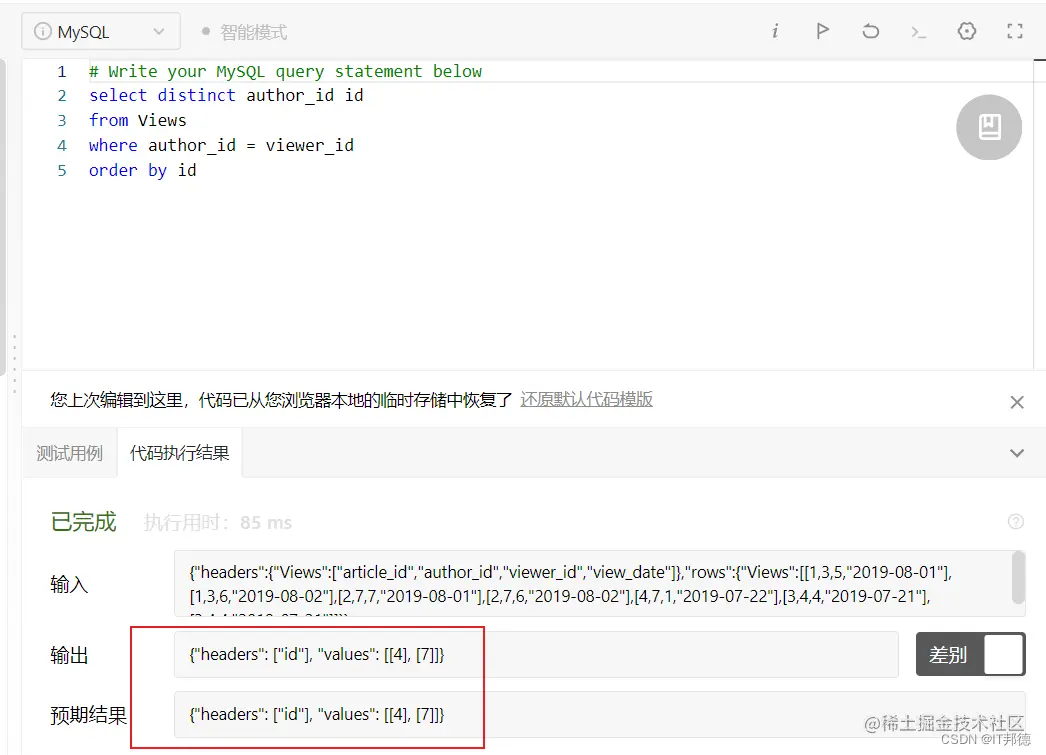Reset code with the restore arrow icon

(x=870, y=31)
